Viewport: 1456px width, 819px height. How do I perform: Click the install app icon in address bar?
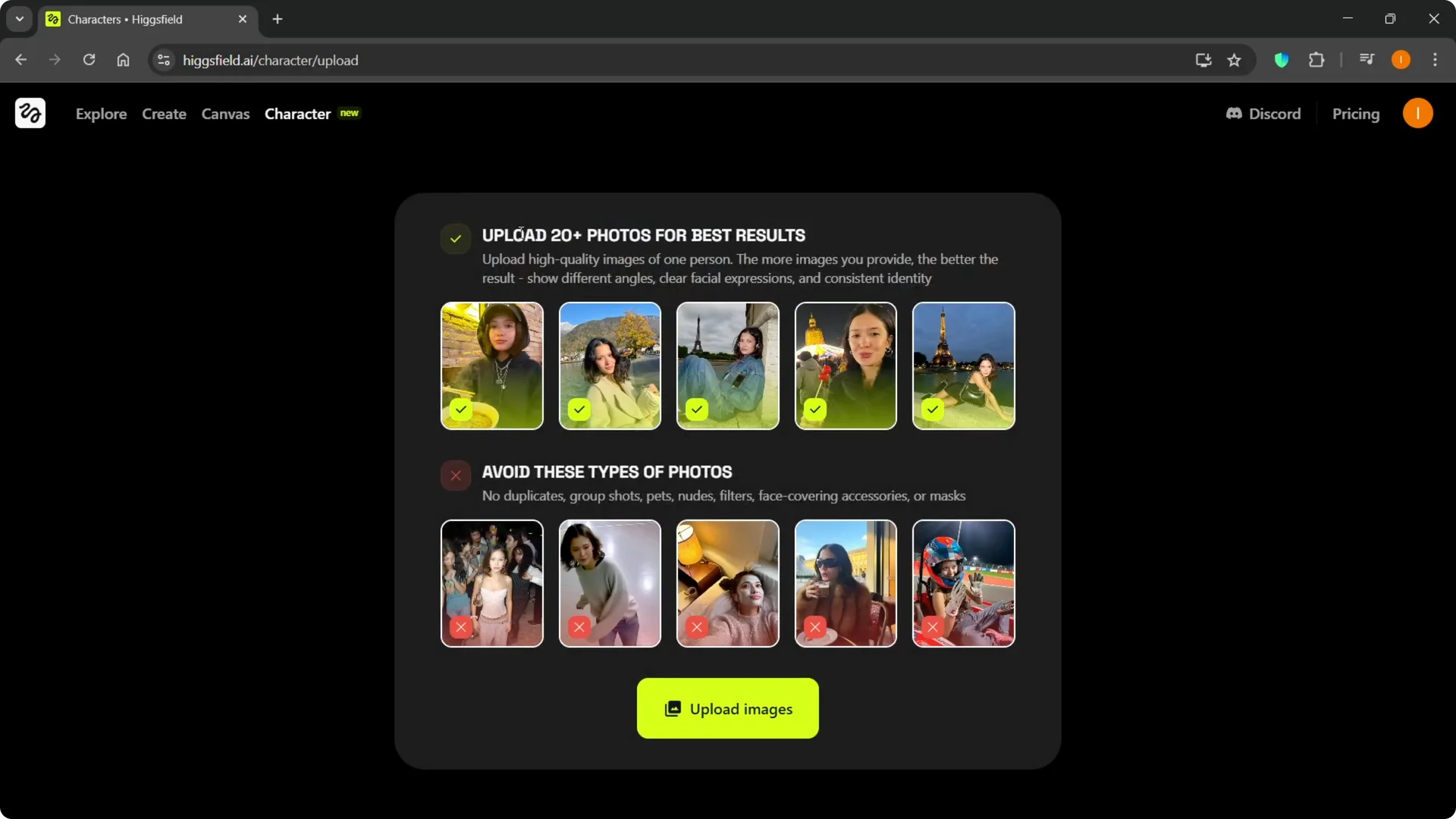pos(1203,60)
